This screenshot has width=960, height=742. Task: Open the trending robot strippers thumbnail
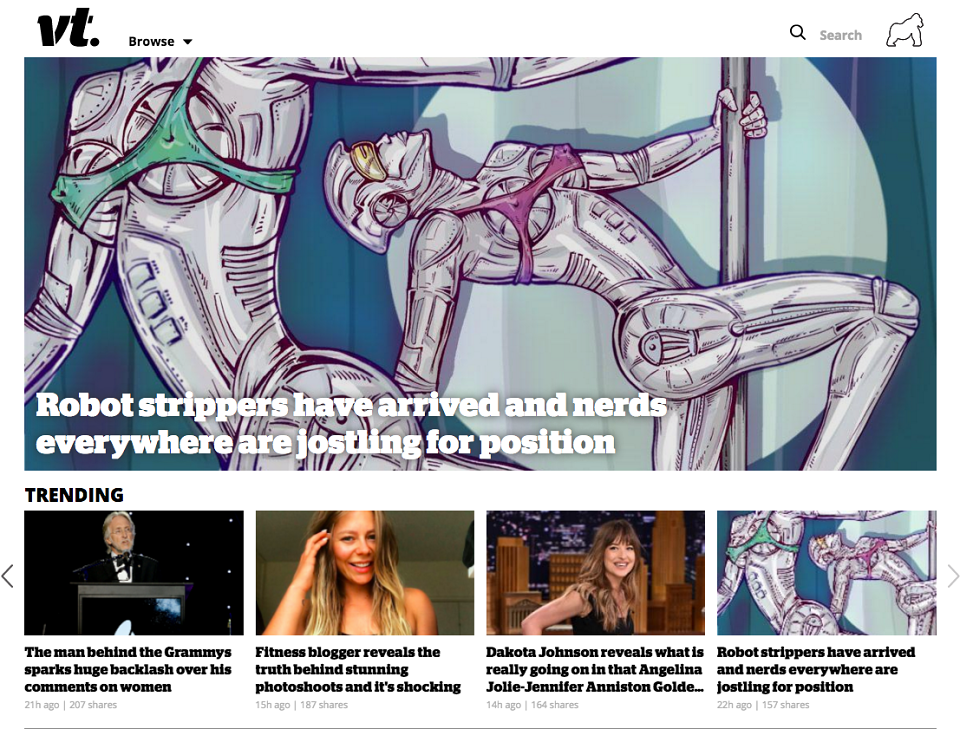point(827,572)
